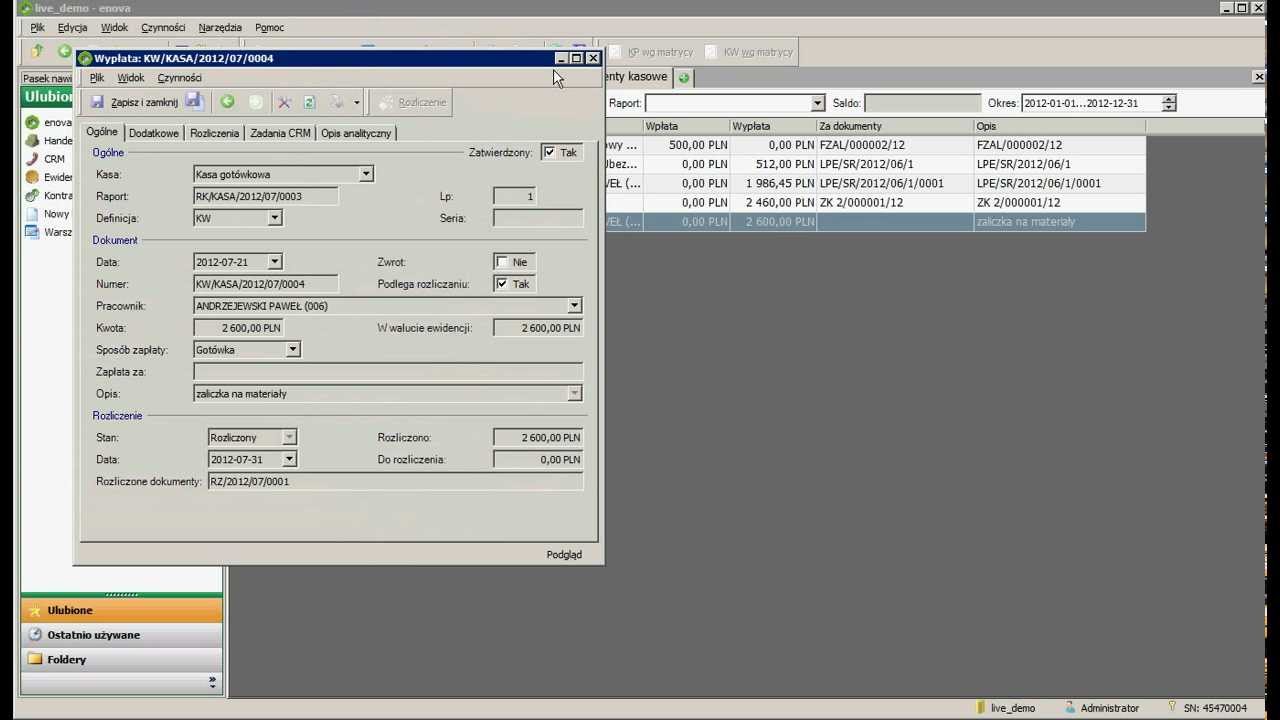Expand navigation panel chevron below Foldery
The height and width of the screenshot is (720, 1280).
tap(212, 682)
